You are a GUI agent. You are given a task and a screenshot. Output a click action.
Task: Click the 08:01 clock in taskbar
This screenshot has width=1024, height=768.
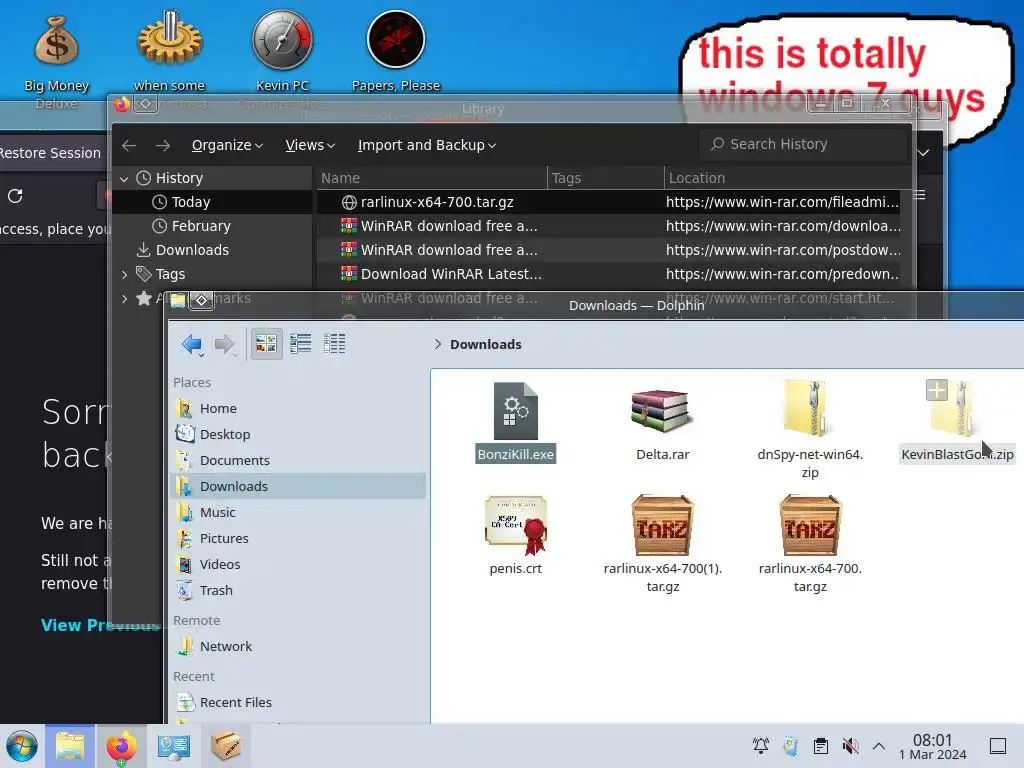click(x=933, y=746)
